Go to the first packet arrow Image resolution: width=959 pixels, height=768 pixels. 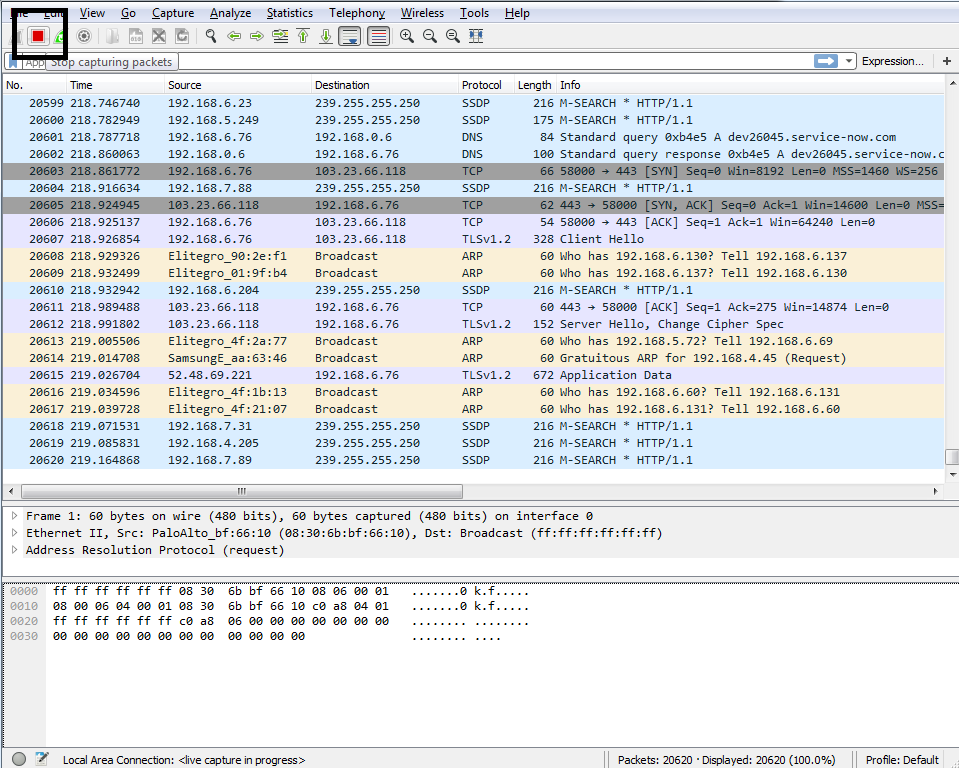(x=302, y=36)
